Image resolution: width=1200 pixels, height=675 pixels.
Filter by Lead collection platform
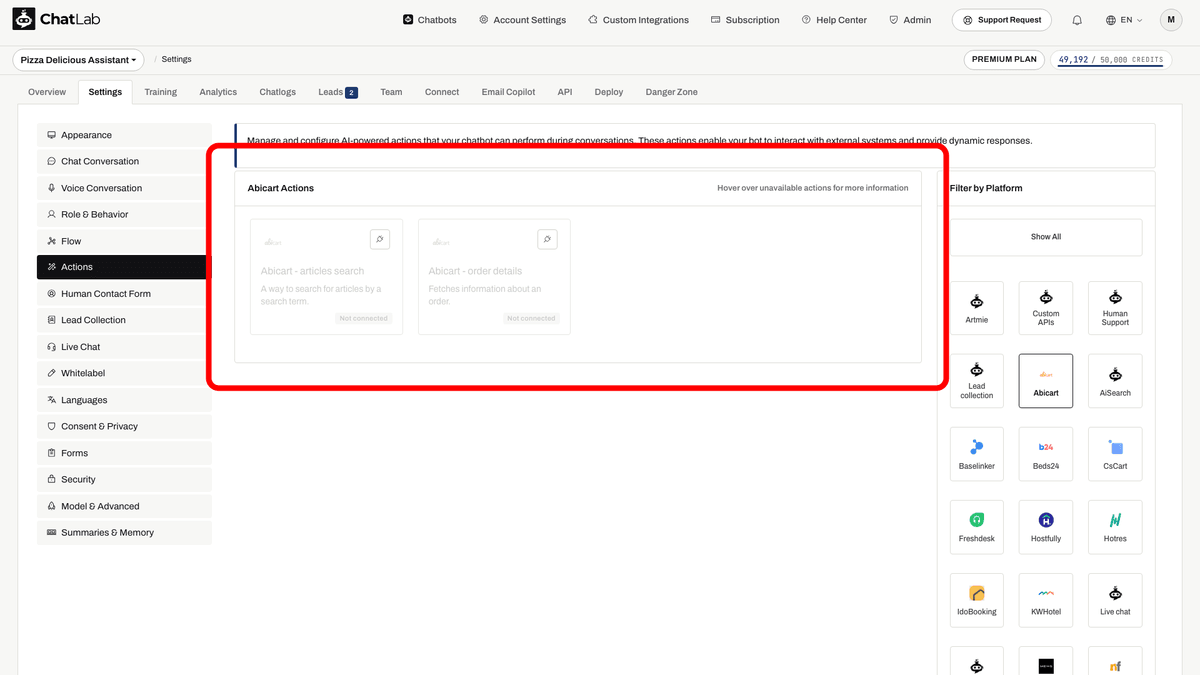point(977,381)
